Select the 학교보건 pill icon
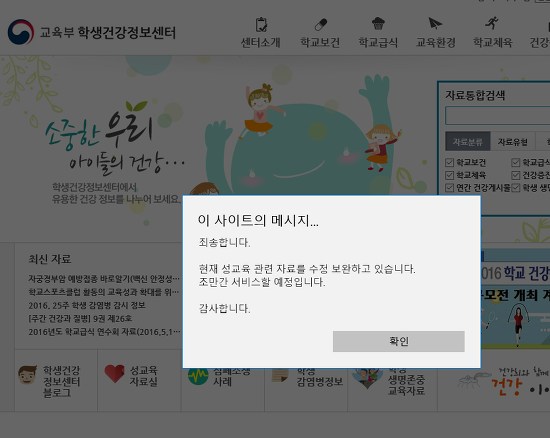Image resolution: width=550 pixels, height=438 pixels. (x=321, y=25)
